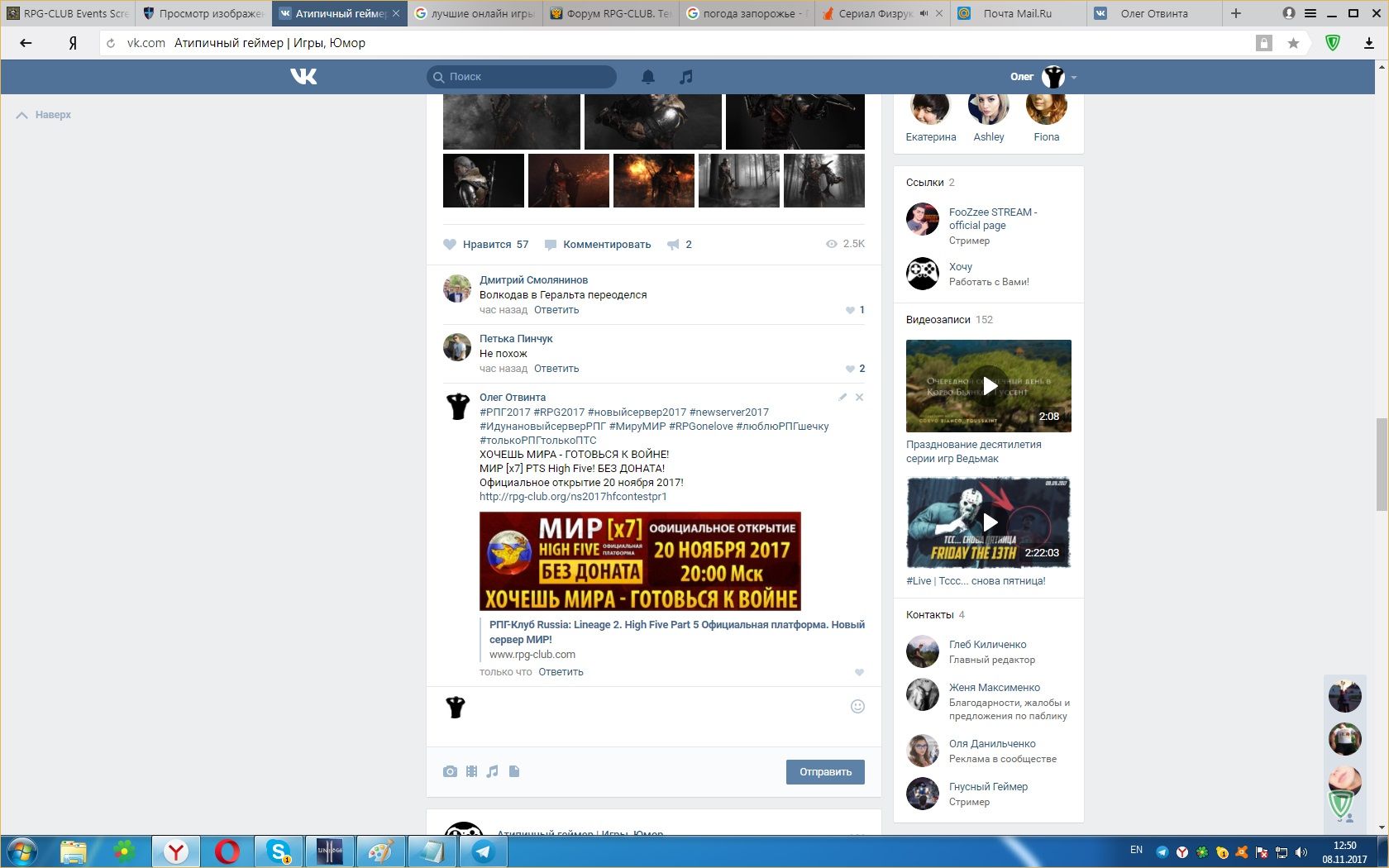
Task: Switch to лучшие онлайн игры tab
Action: click(475, 13)
